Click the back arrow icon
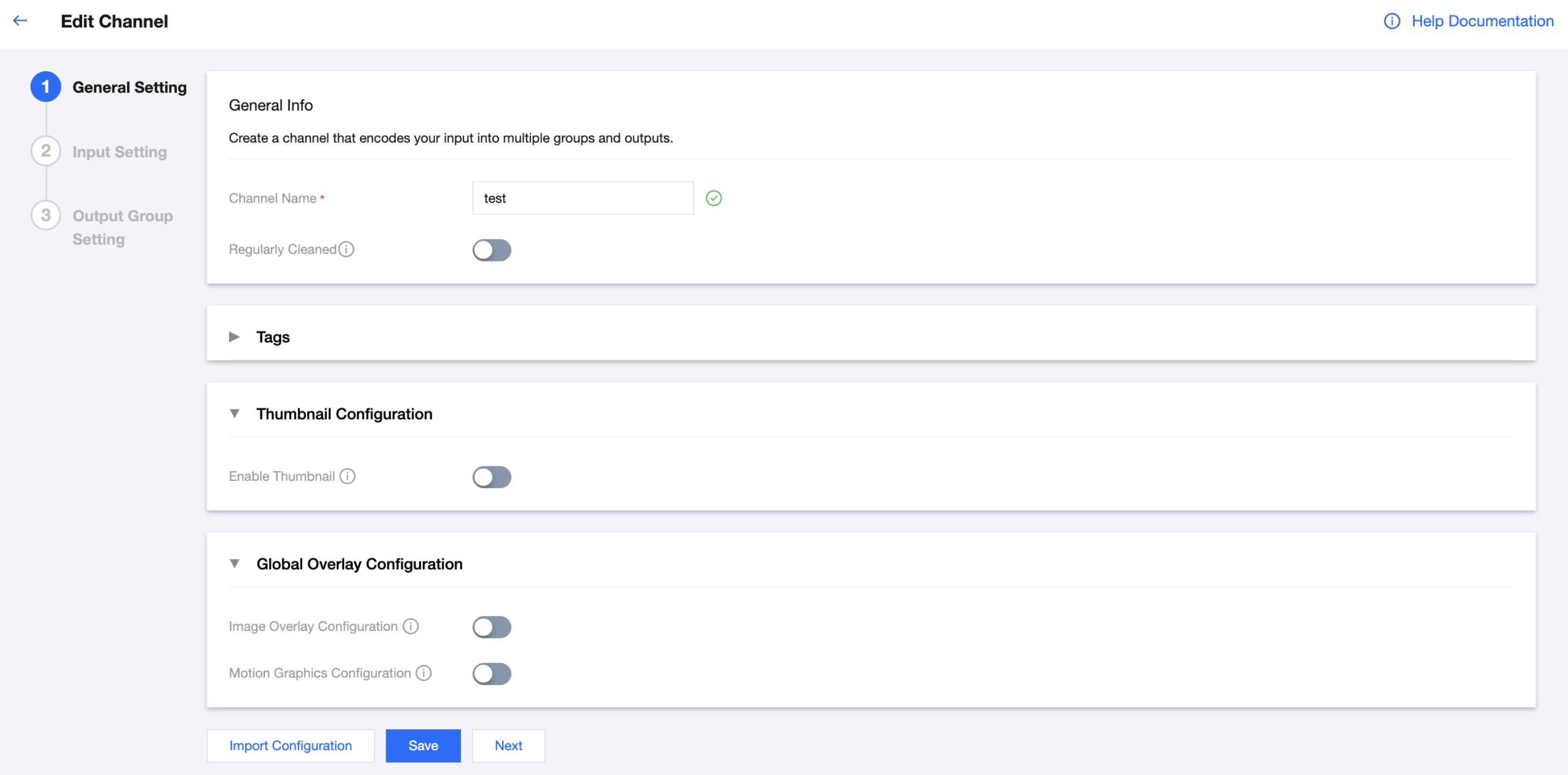Viewport: 1568px width, 775px height. click(x=20, y=21)
